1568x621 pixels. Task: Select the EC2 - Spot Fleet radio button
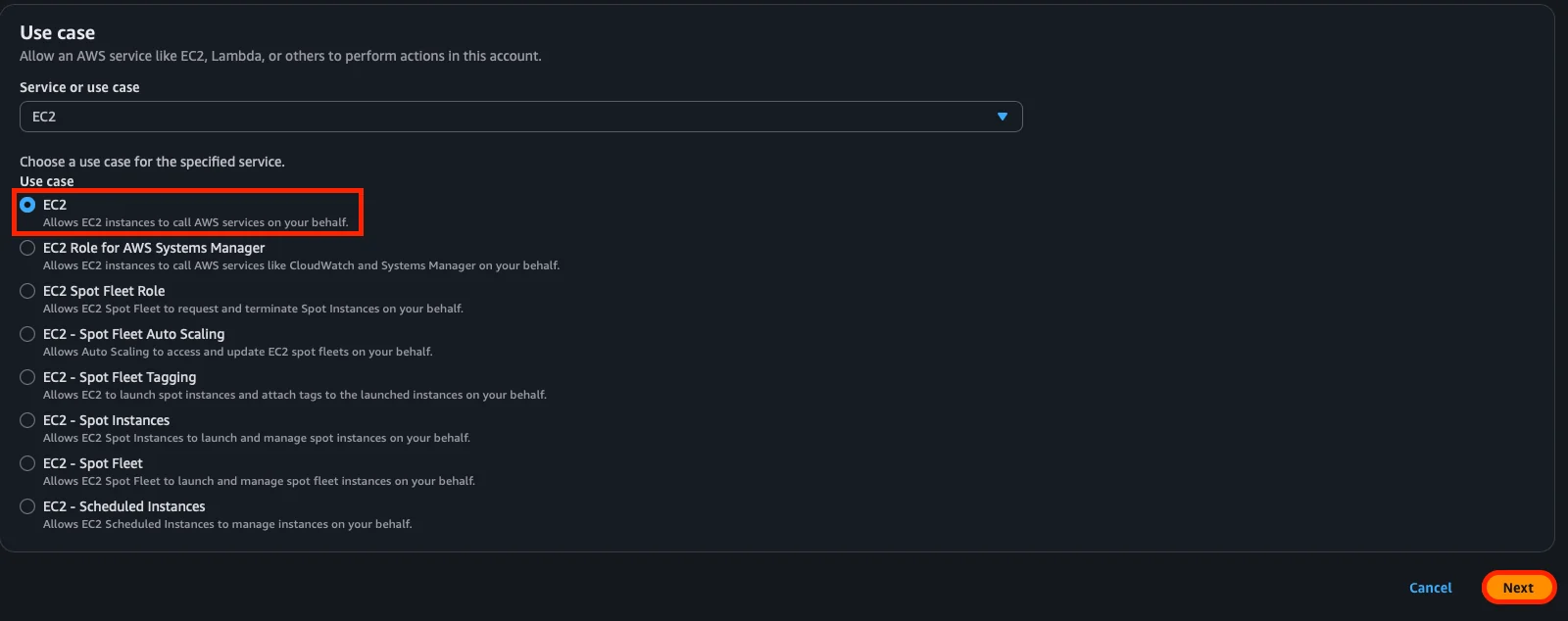click(27, 463)
